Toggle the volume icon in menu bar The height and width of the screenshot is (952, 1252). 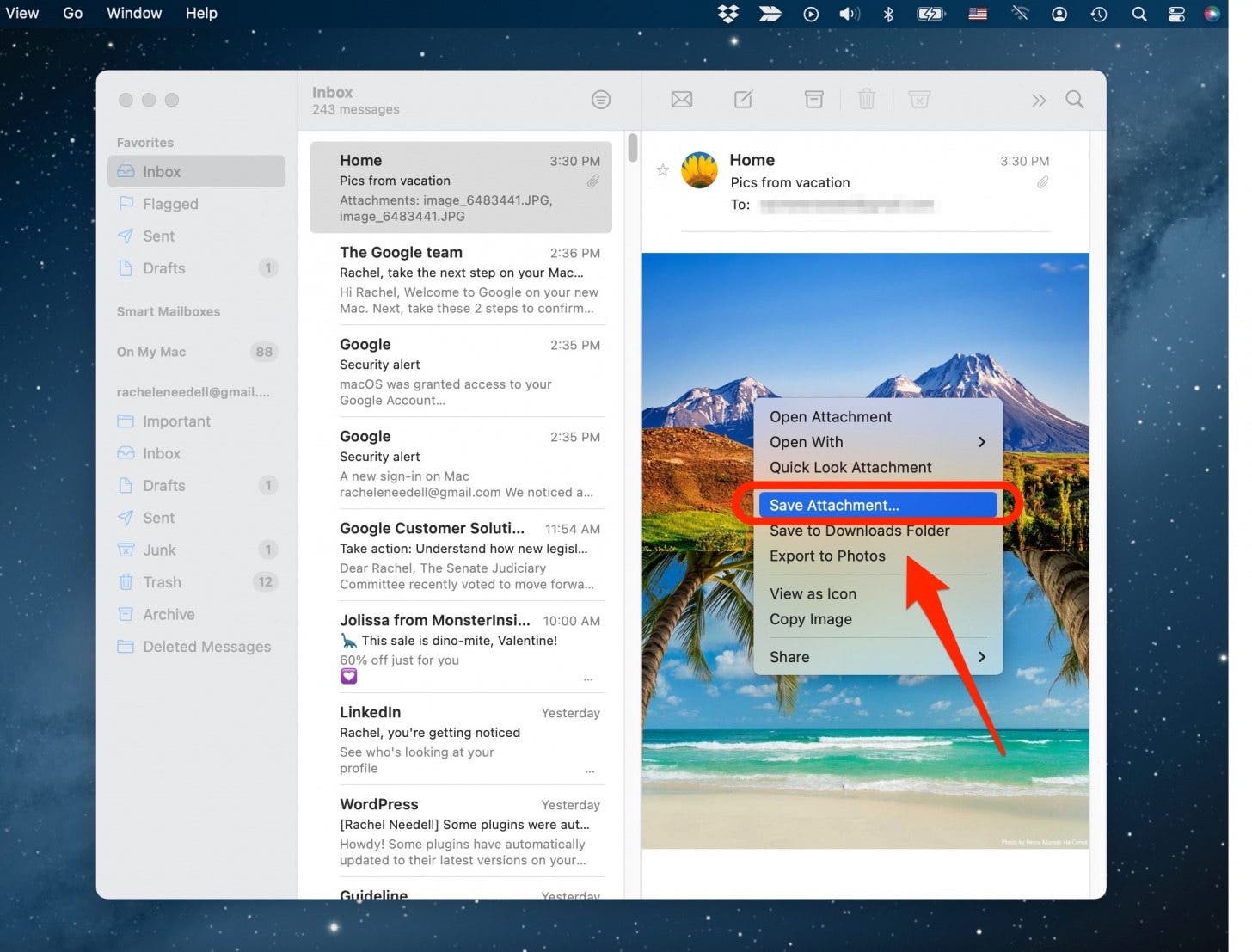[850, 14]
